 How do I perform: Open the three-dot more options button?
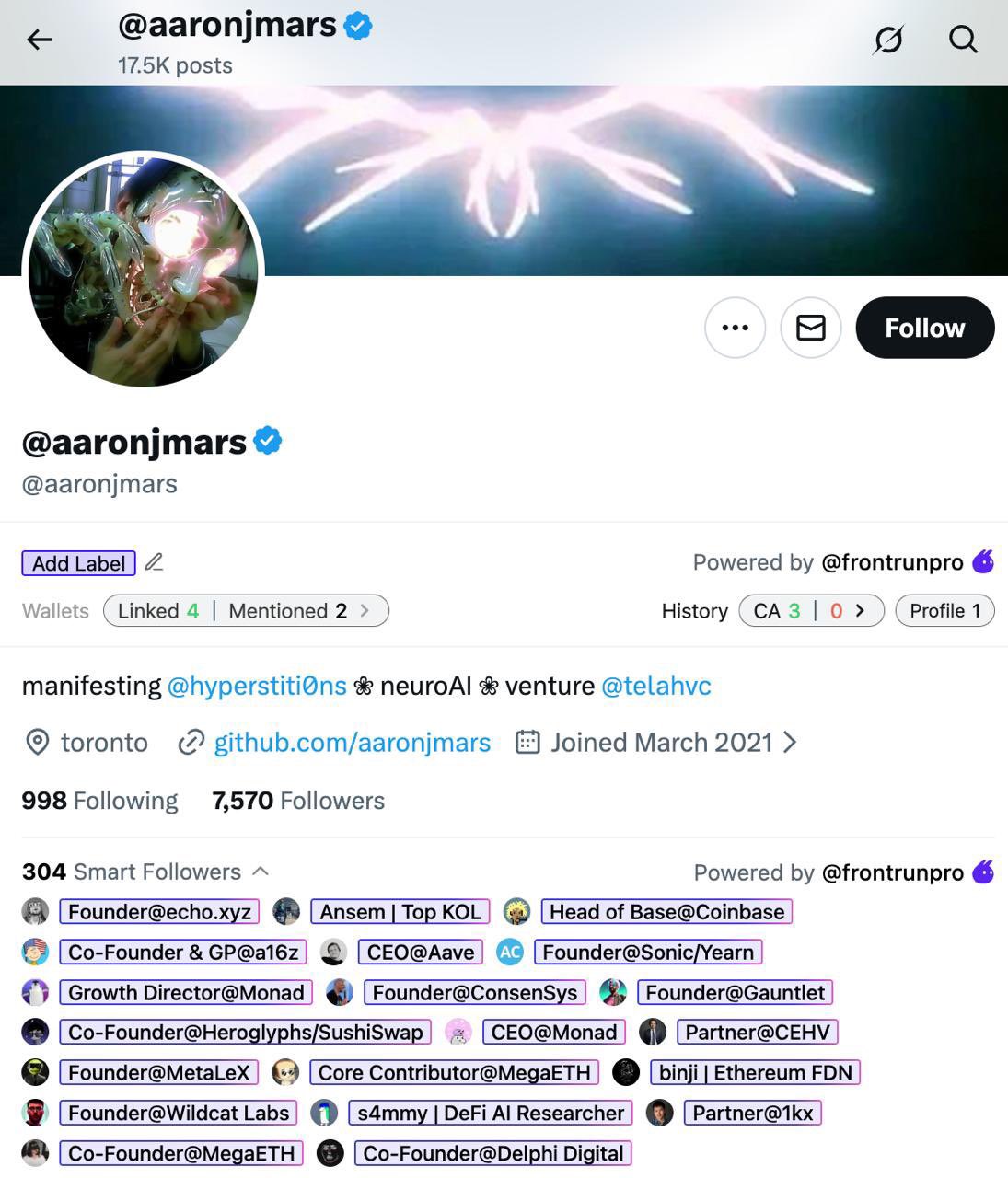[x=736, y=328]
